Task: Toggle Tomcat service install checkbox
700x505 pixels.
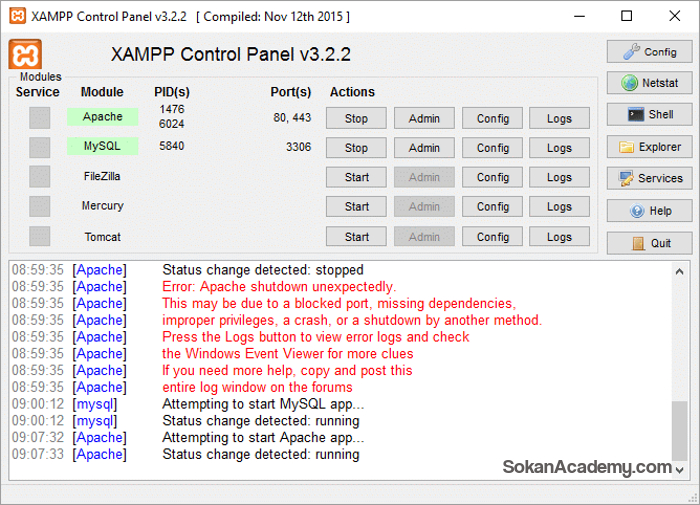Action: tap(39, 236)
